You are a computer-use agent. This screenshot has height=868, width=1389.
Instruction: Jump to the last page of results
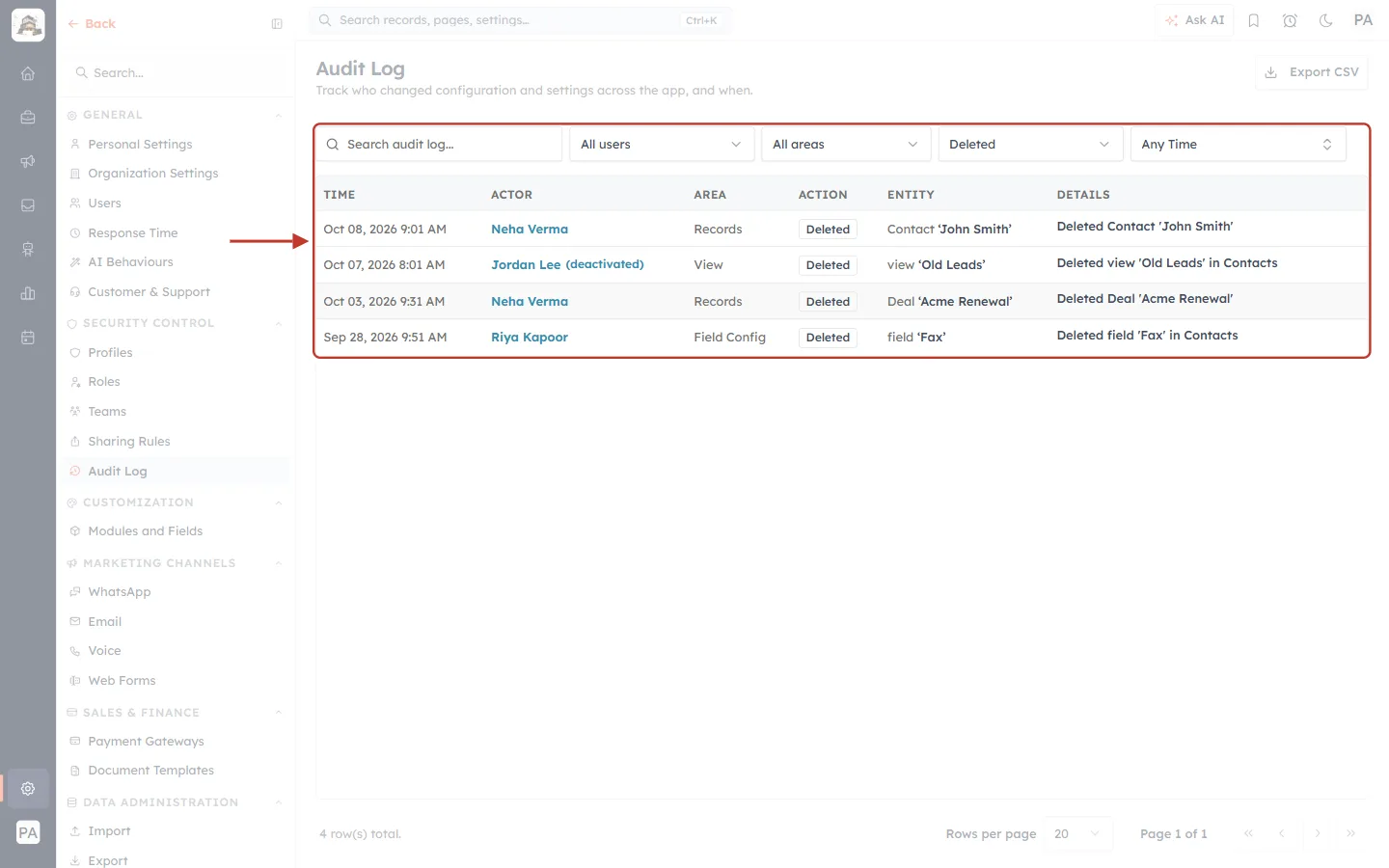[x=1351, y=833]
